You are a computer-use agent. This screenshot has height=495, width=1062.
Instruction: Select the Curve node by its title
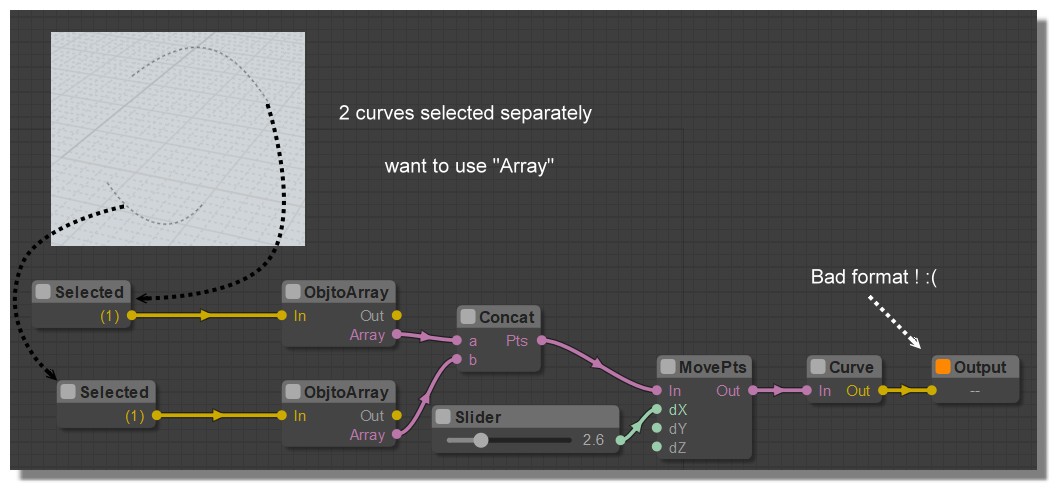(851, 367)
